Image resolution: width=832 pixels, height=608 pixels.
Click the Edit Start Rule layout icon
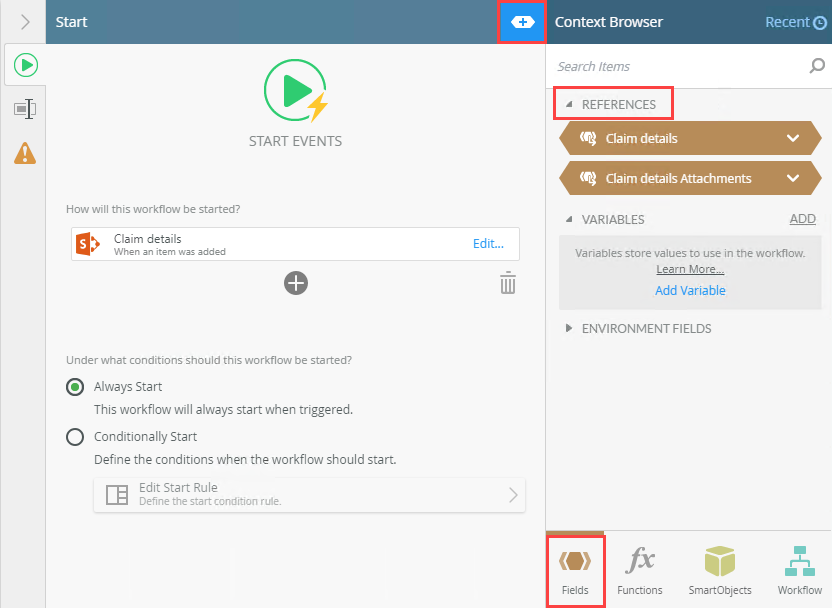[x=117, y=495]
